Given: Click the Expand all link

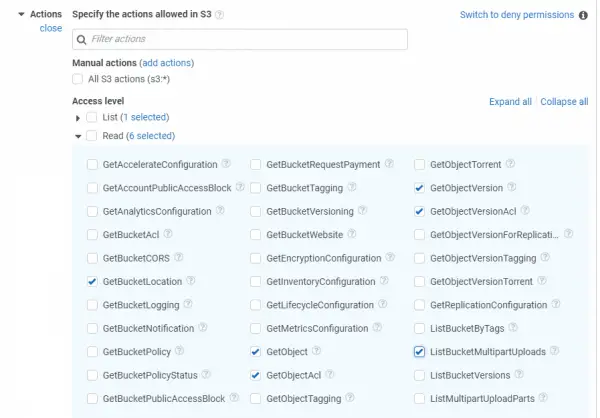Looking at the screenshot, I should coord(510,102).
